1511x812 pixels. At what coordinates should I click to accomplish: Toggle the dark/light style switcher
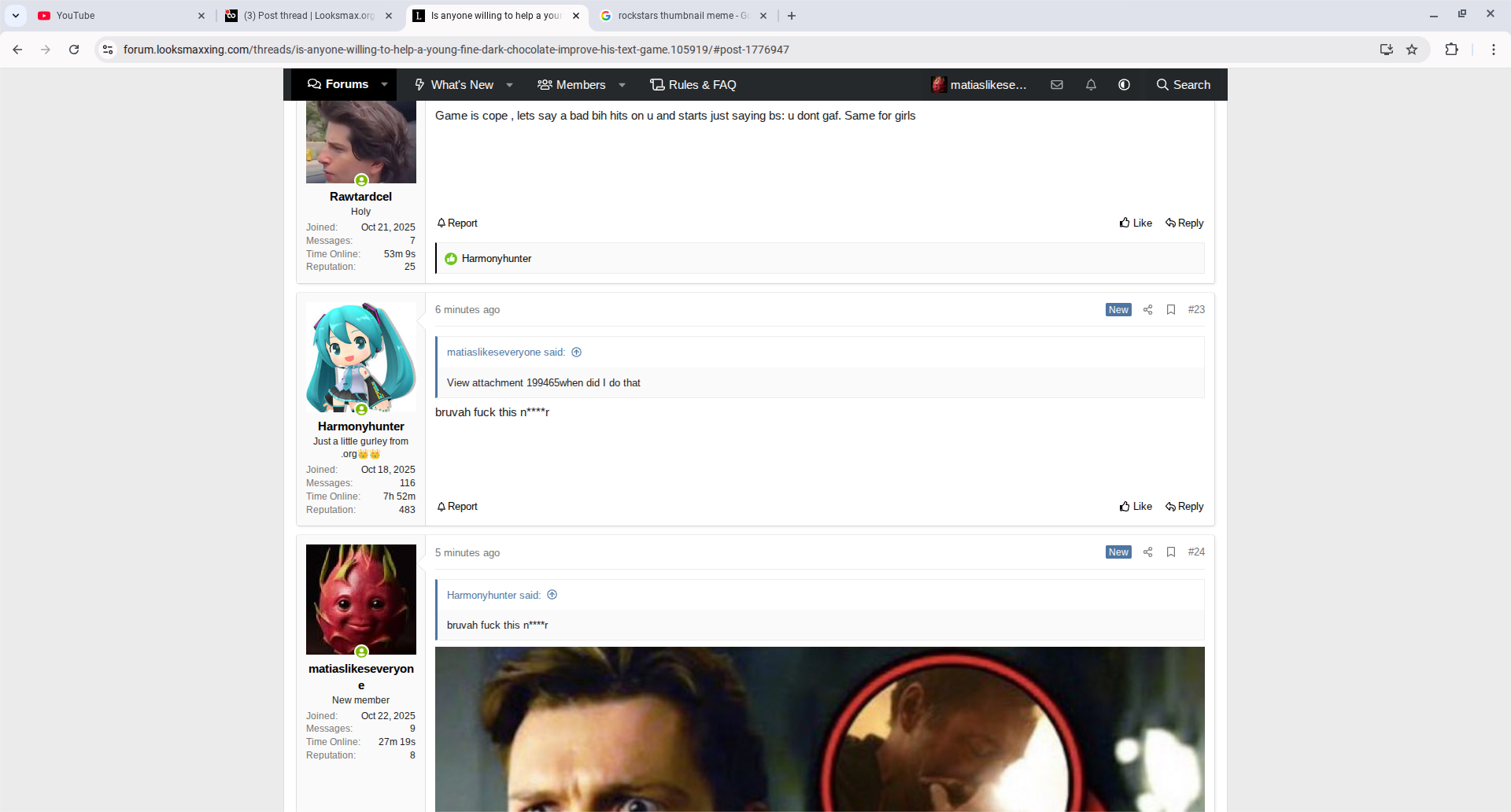[x=1124, y=85]
